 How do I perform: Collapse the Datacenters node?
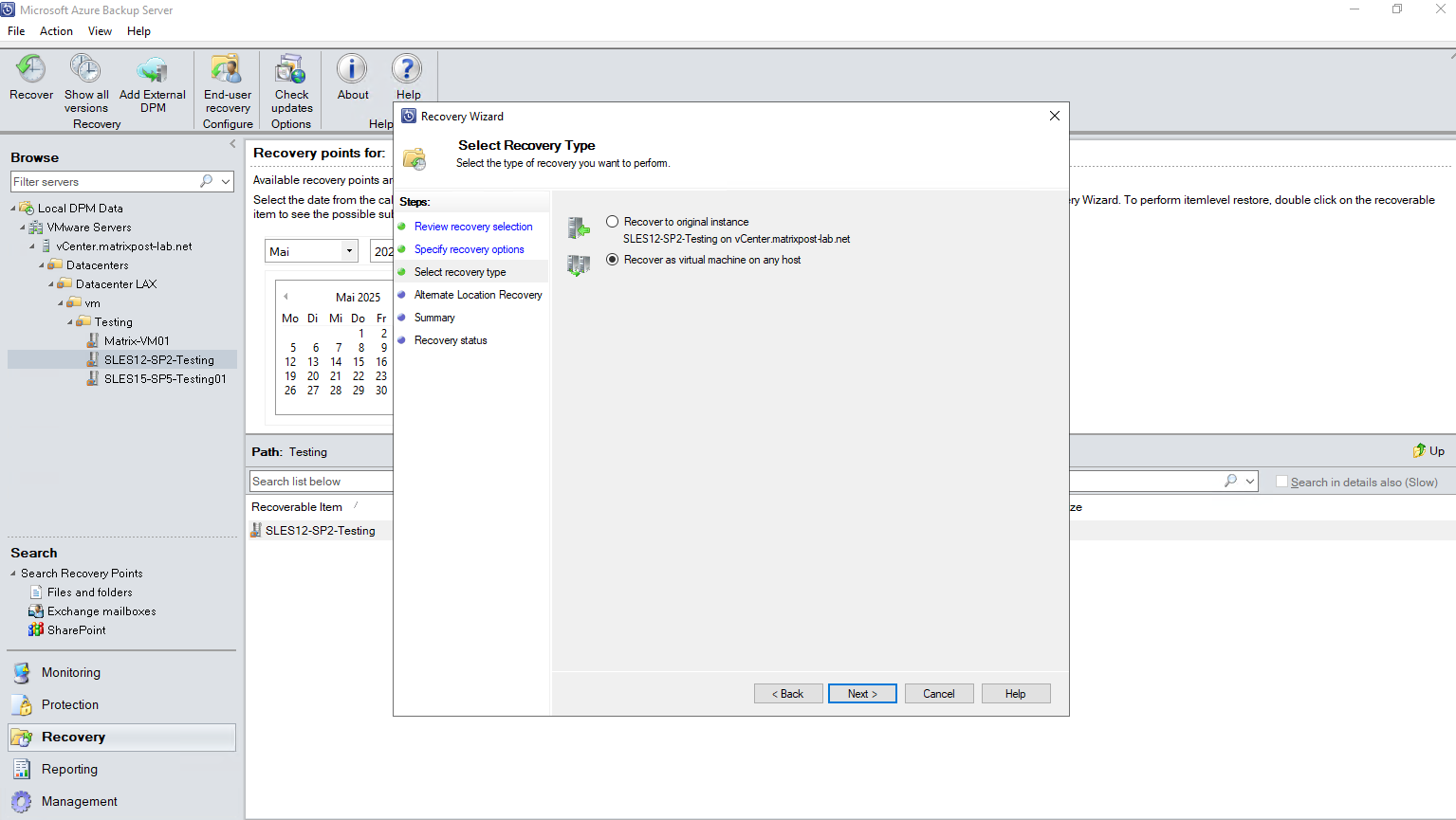pyautogui.click(x=42, y=265)
